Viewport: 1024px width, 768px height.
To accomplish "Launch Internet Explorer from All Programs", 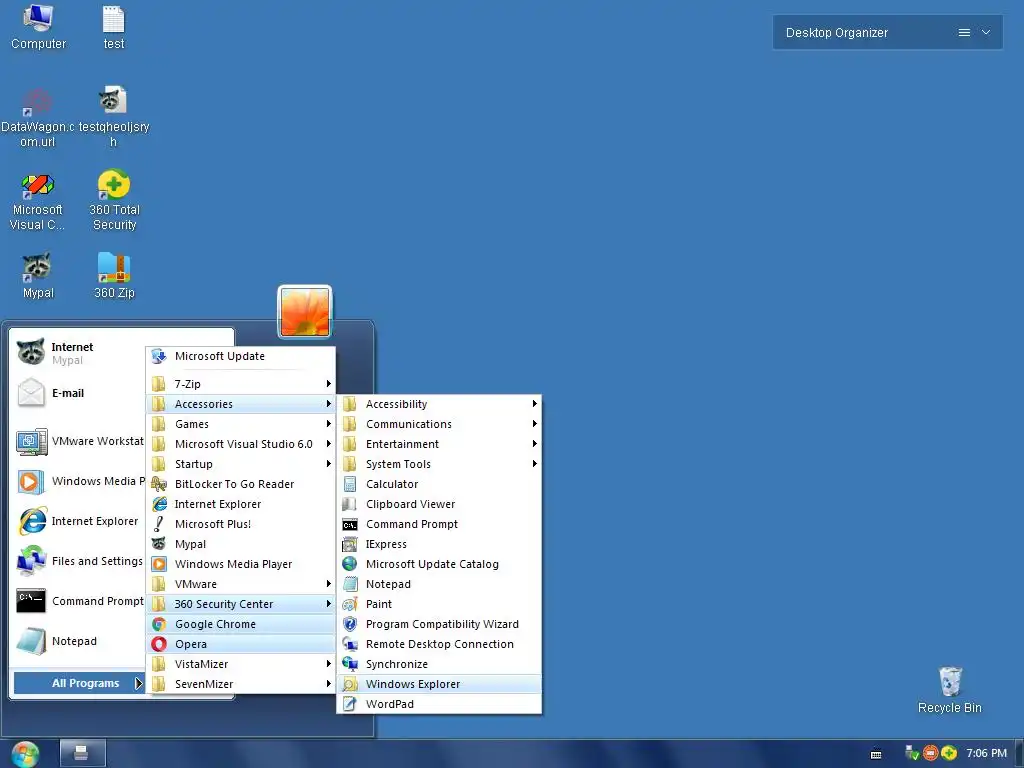I will coord(240,504).
